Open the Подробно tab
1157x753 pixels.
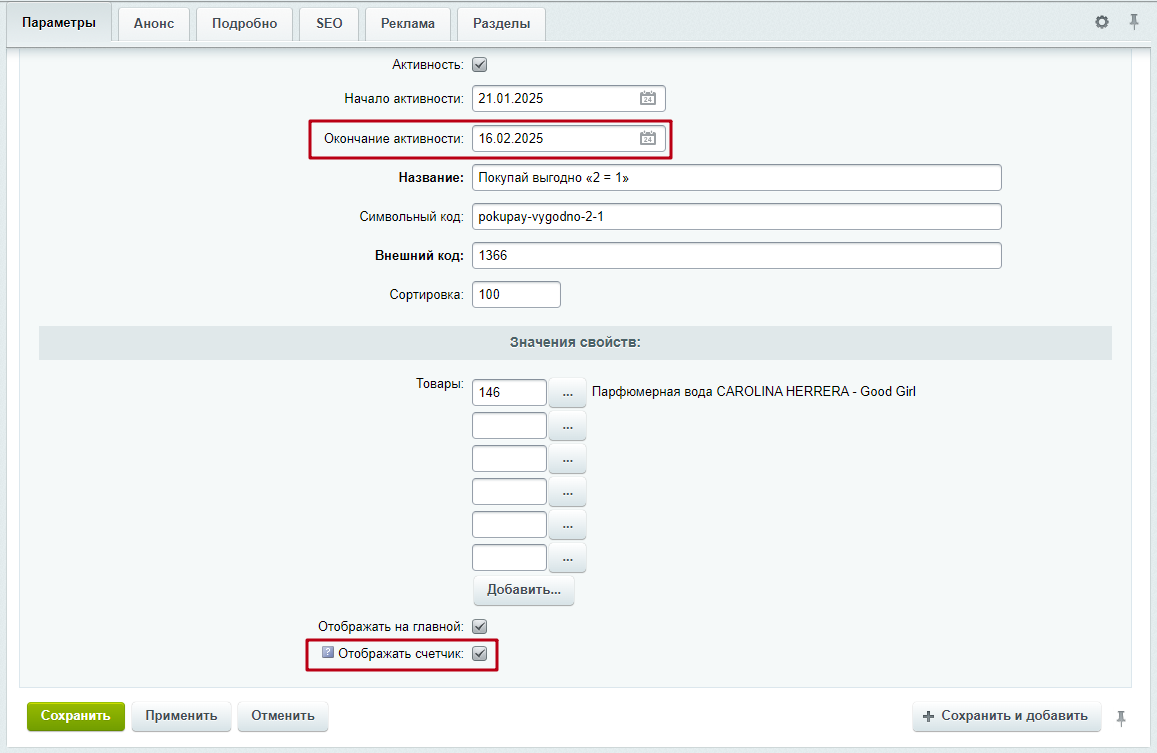coord(244,24)
